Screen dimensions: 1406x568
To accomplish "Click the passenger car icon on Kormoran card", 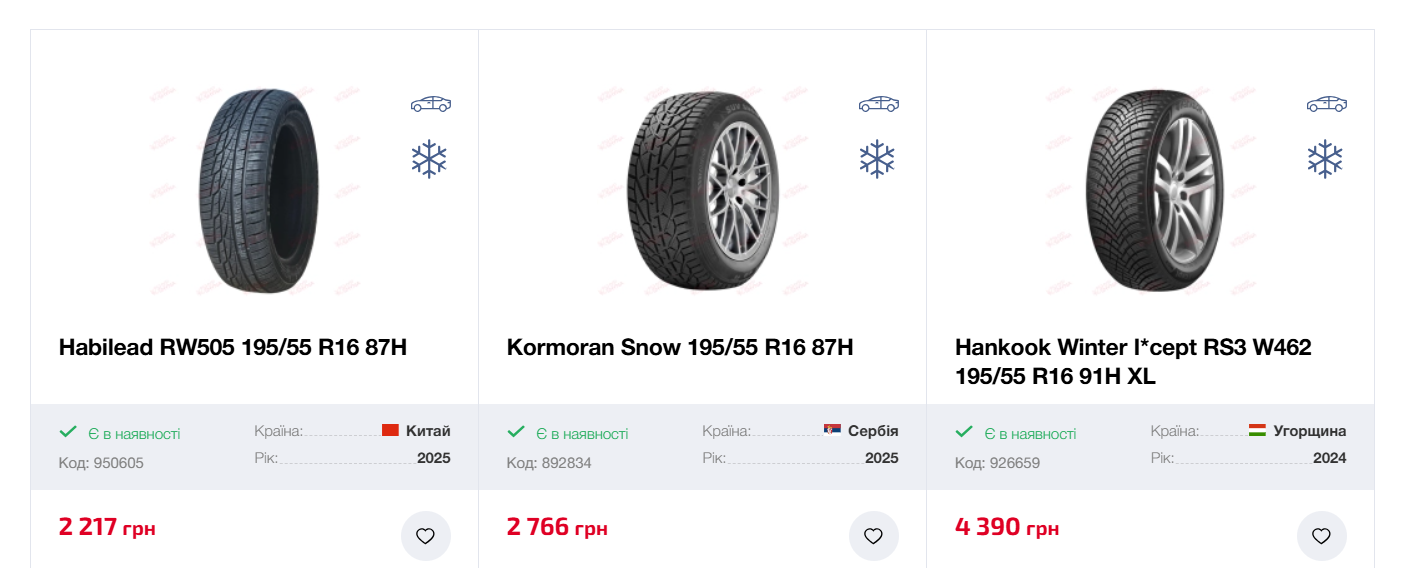I will pos(878,104).
